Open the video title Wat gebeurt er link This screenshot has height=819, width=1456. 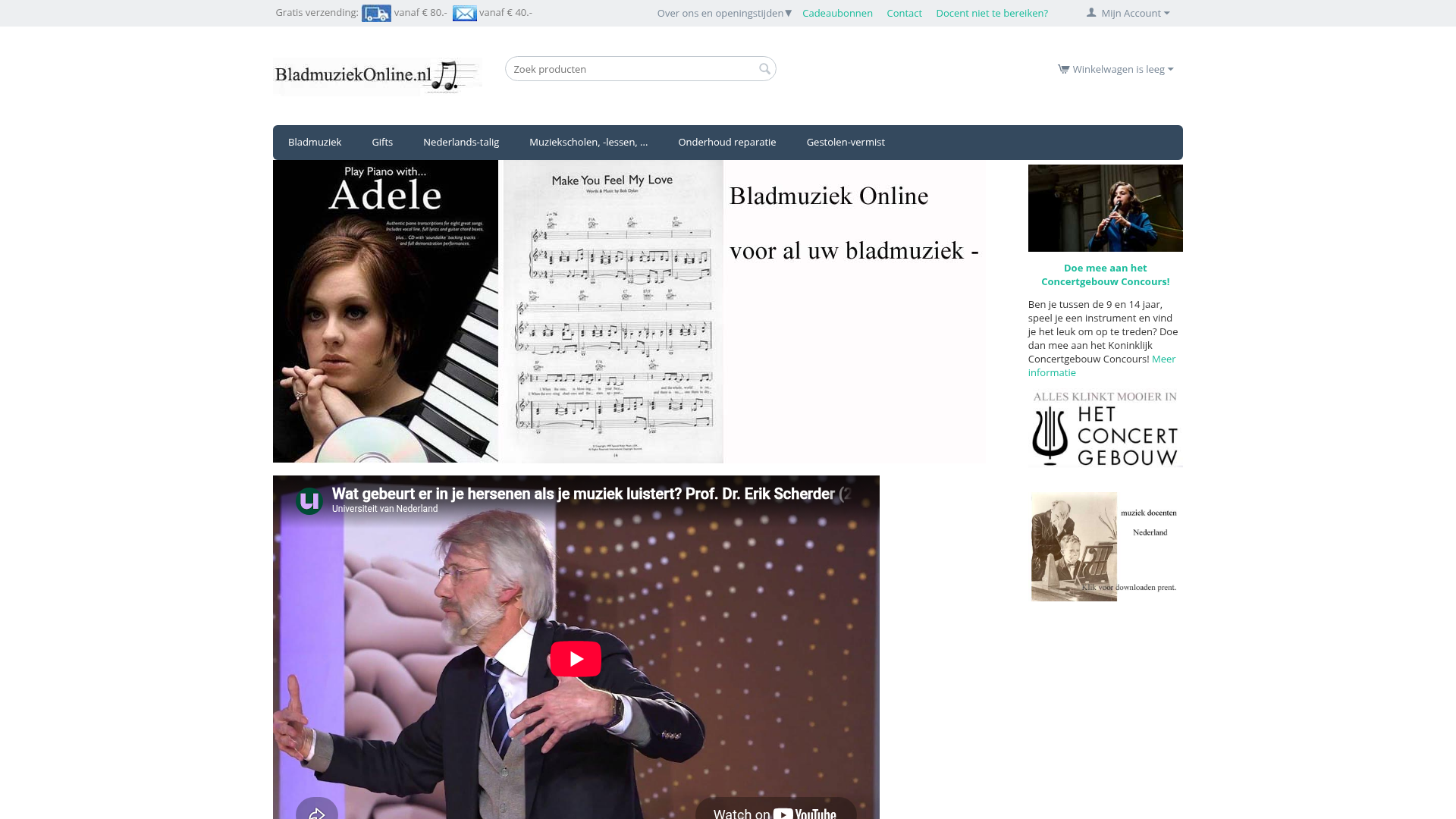[x=591, y=494]
